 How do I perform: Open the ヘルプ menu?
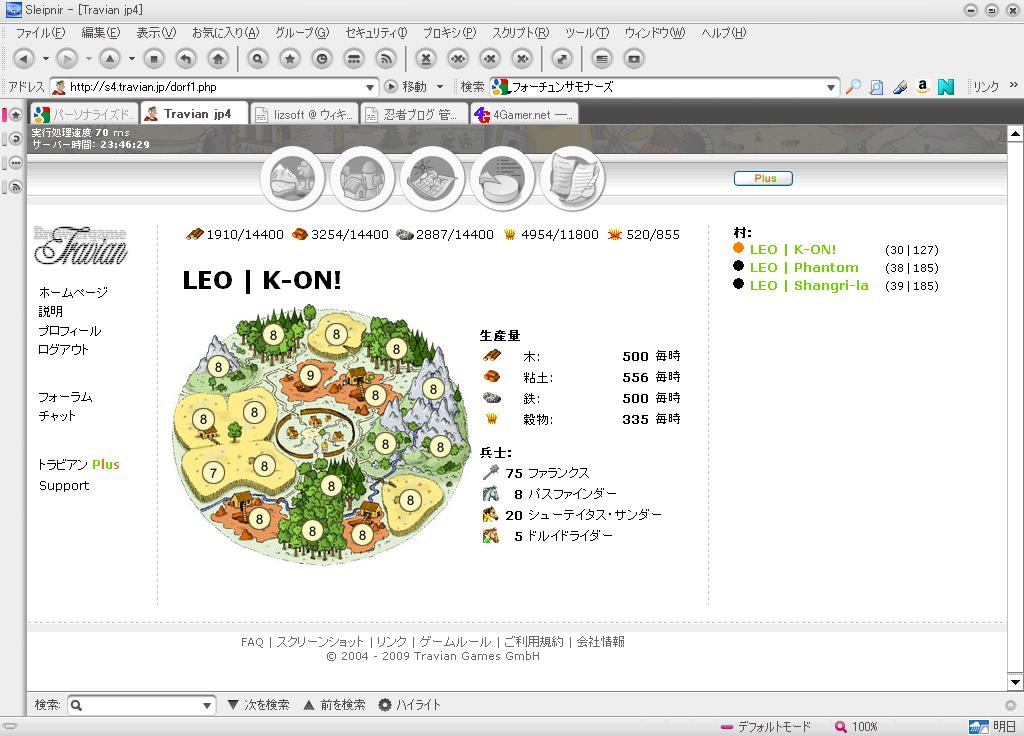click(723, 33)
